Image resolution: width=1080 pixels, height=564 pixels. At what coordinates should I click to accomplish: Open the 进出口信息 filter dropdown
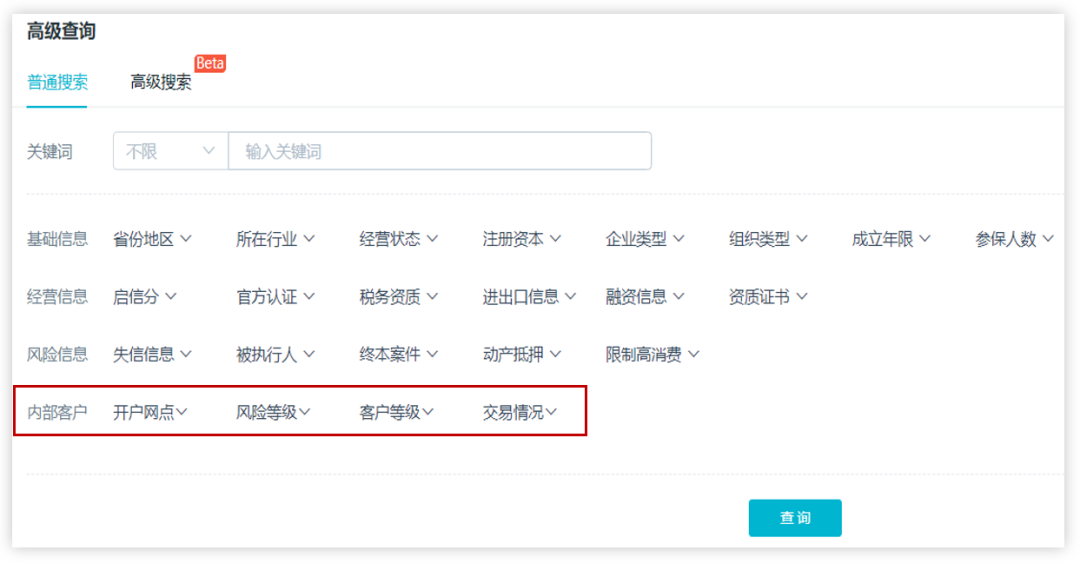tap(530, 297)
